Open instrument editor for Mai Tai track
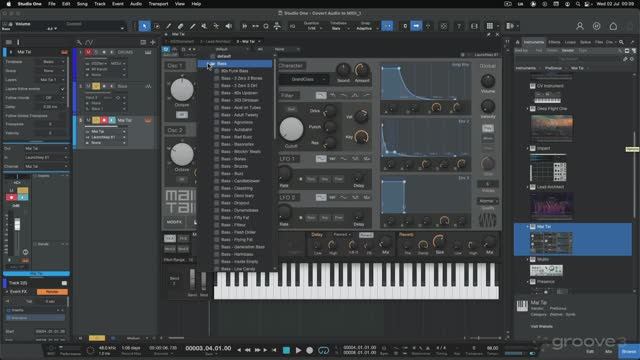 [x=148, y=120]
